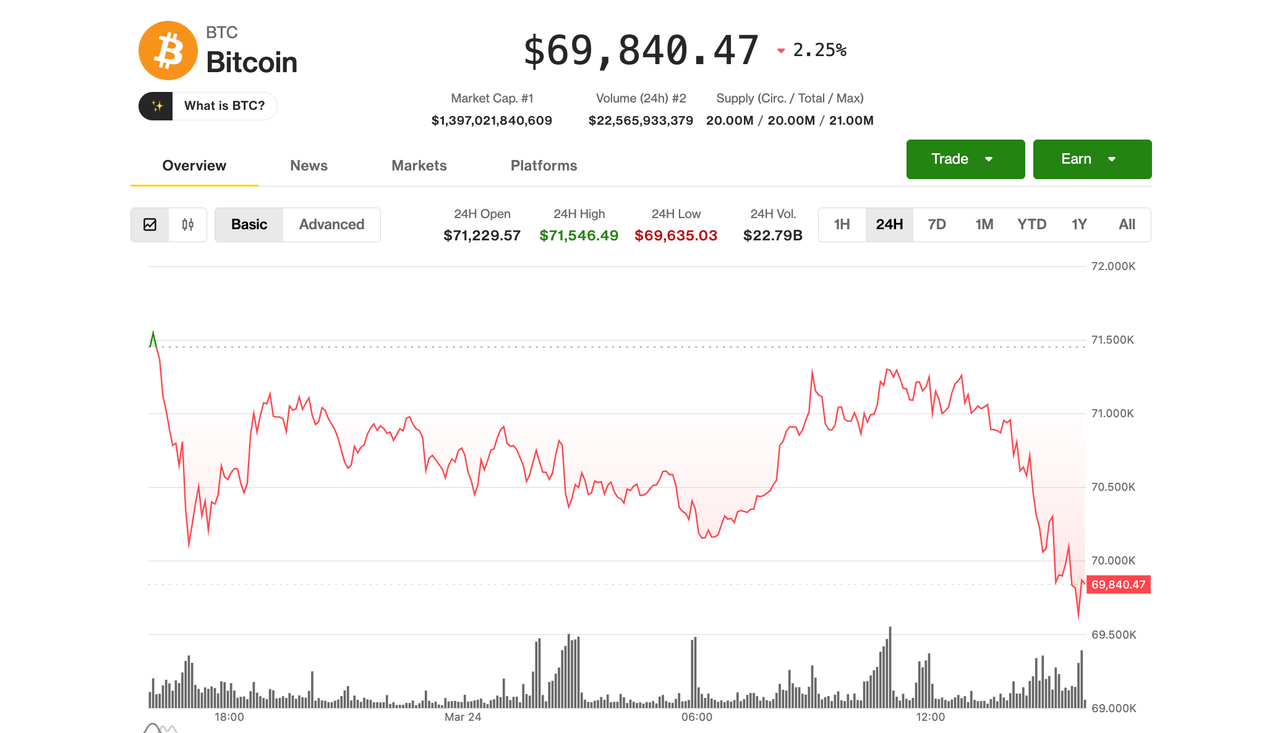This screenshot has width=1280, height=733.
Task: Open the News tab
Action: pyautogui.click(x=308, y=165)
